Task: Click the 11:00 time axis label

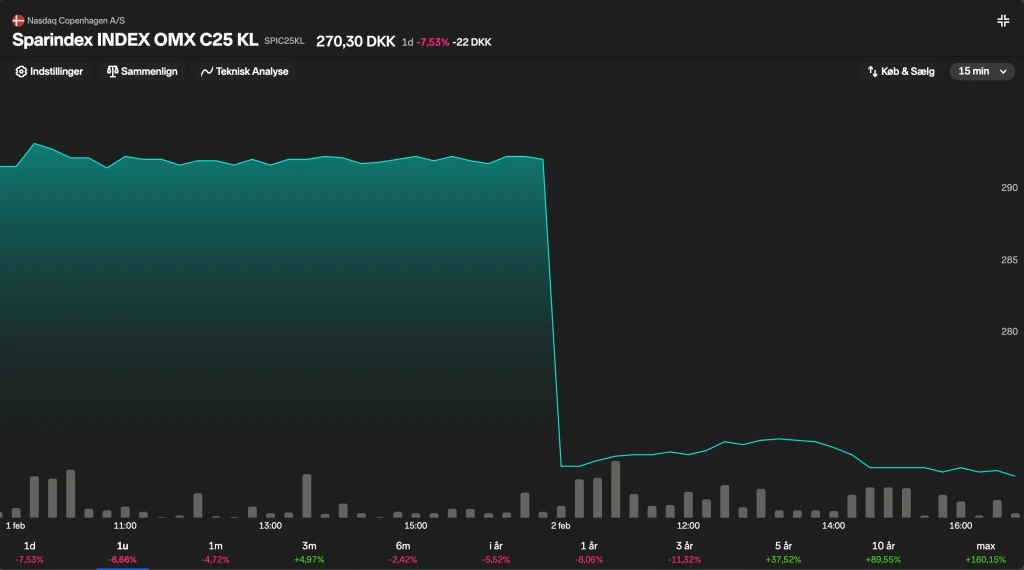Action: pos(125,526)
